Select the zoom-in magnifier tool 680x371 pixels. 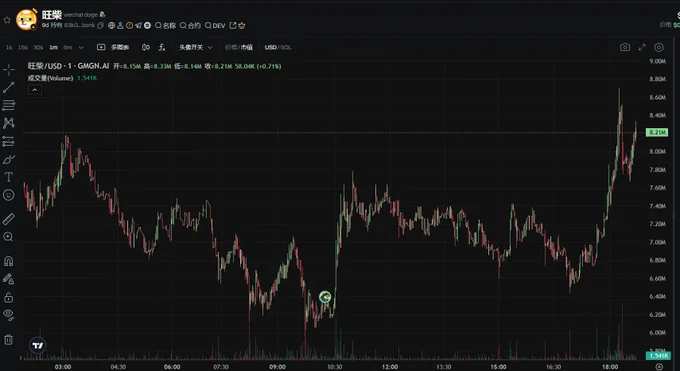tap(9, 237)
